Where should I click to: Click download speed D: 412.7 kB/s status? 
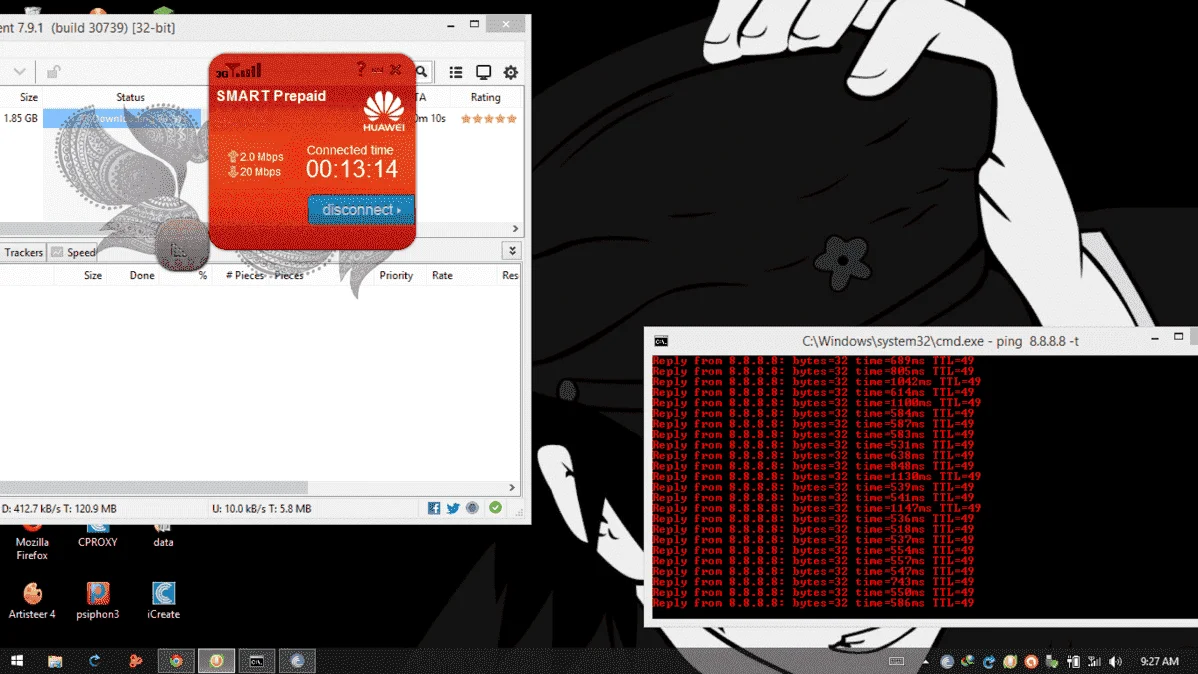[x=59, y=508]
